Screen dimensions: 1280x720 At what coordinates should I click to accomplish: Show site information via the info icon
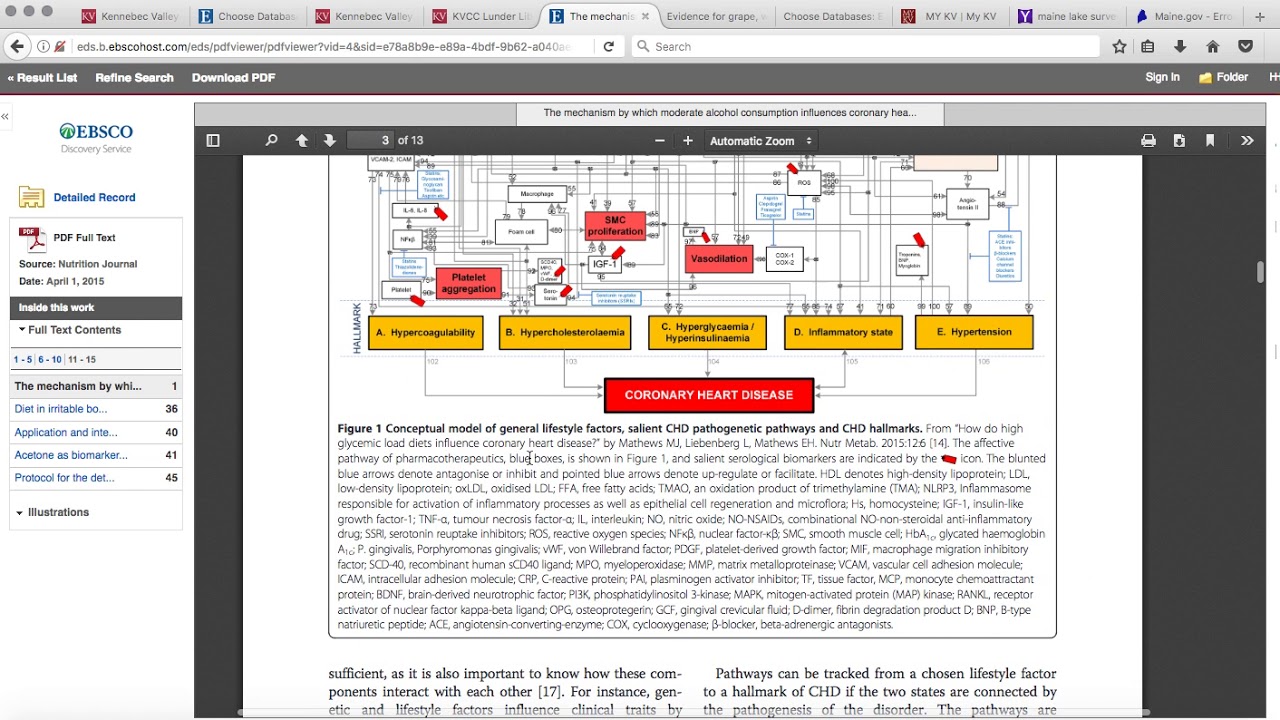point(43,46)
